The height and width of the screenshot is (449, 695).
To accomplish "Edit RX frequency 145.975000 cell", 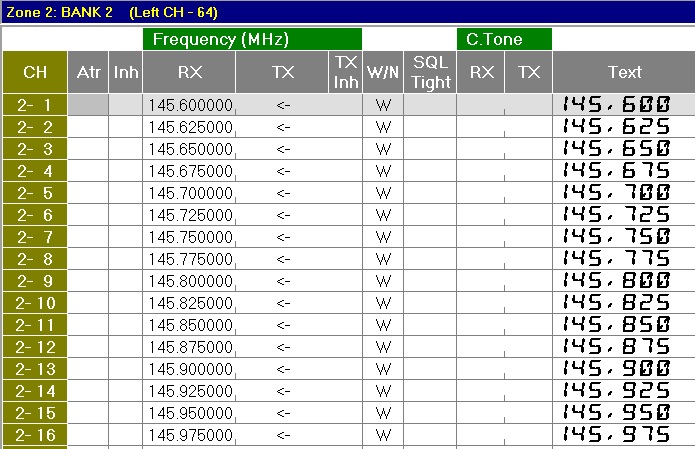I will coord(189,435).
